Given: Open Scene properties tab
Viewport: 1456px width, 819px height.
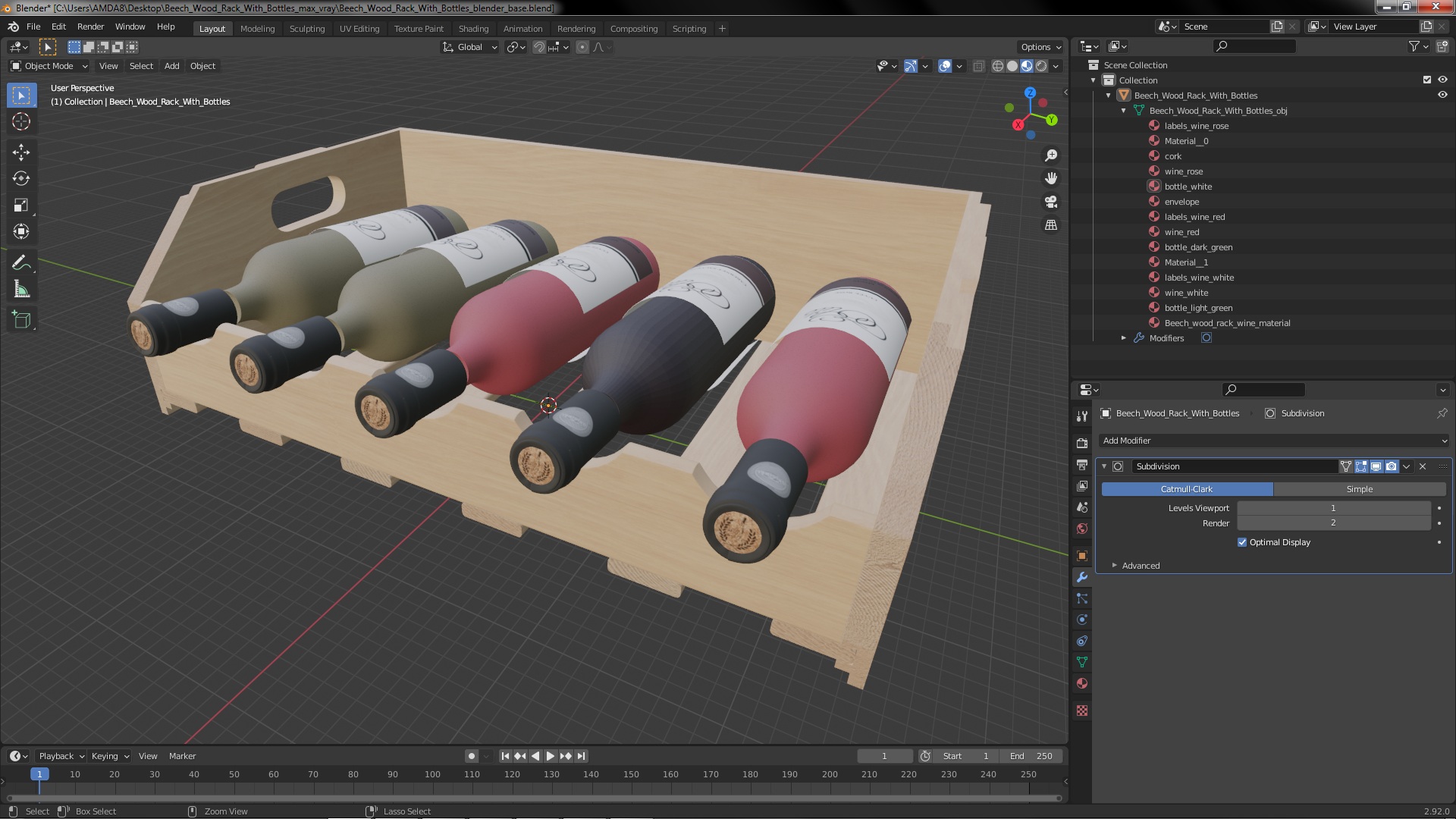Looking at the screenshot, I should click(1082, 507).
